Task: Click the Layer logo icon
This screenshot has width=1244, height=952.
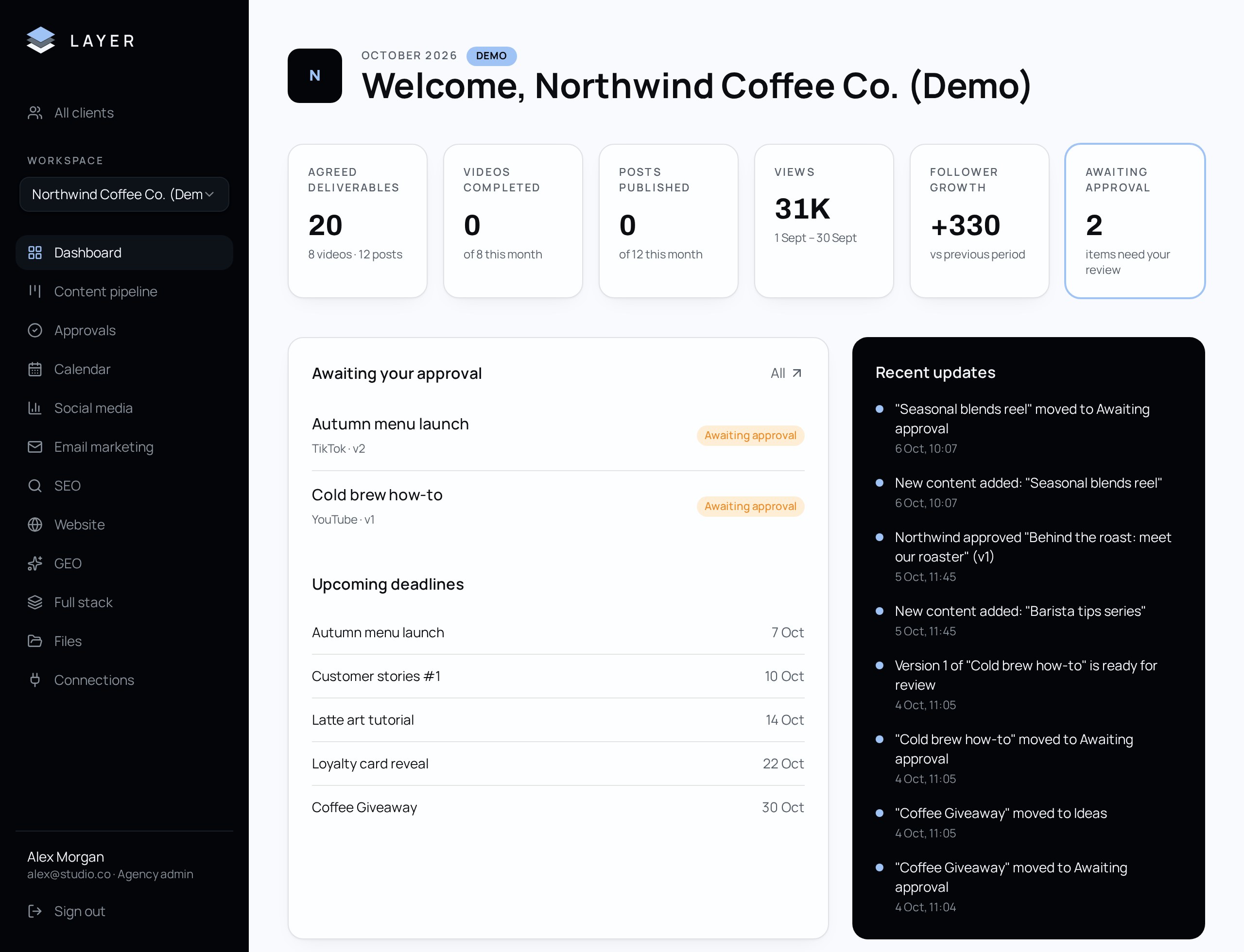Action: coord(41,40)
